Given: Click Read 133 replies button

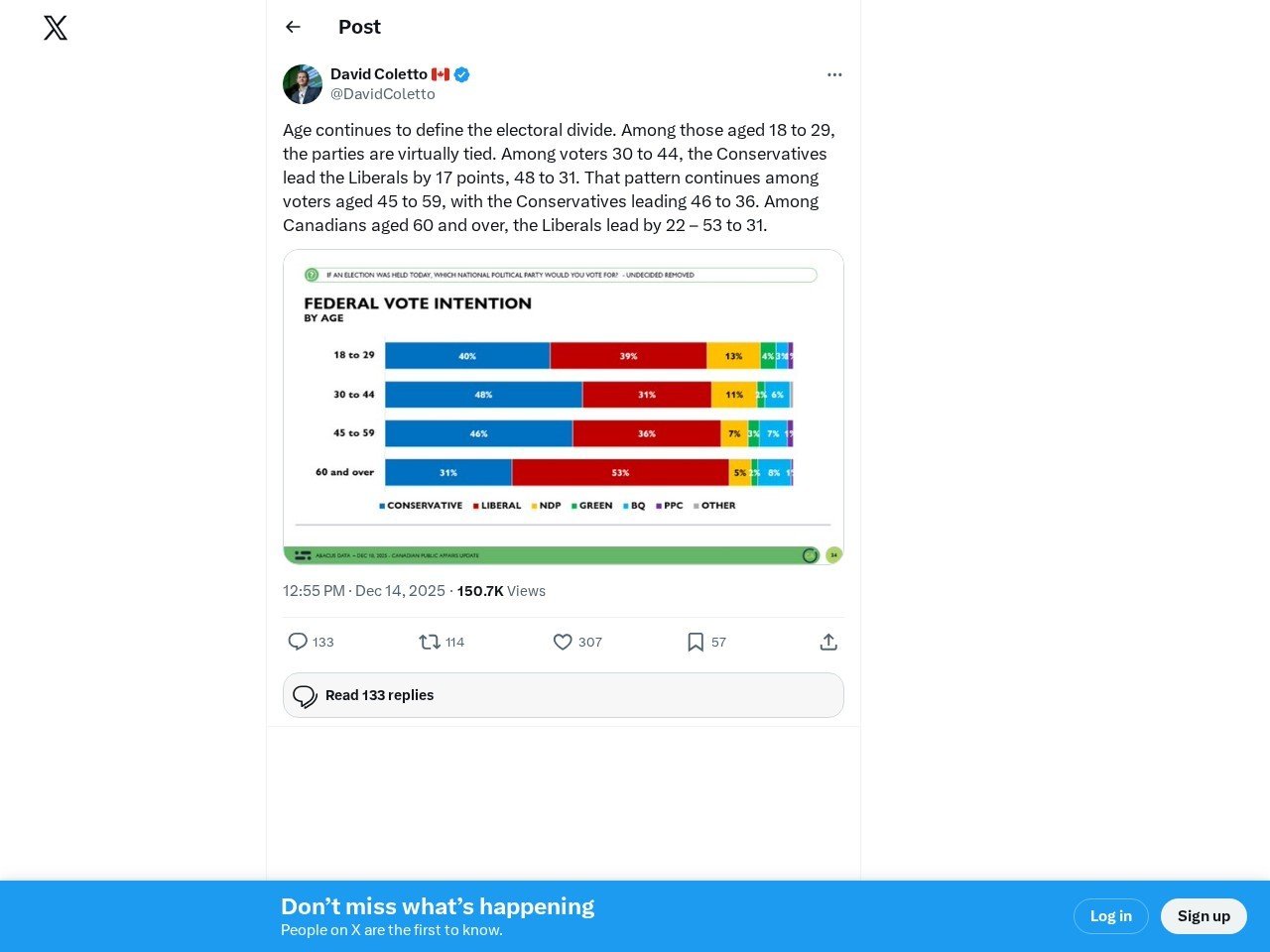Looking at the screenshot, I should [564, 695].
